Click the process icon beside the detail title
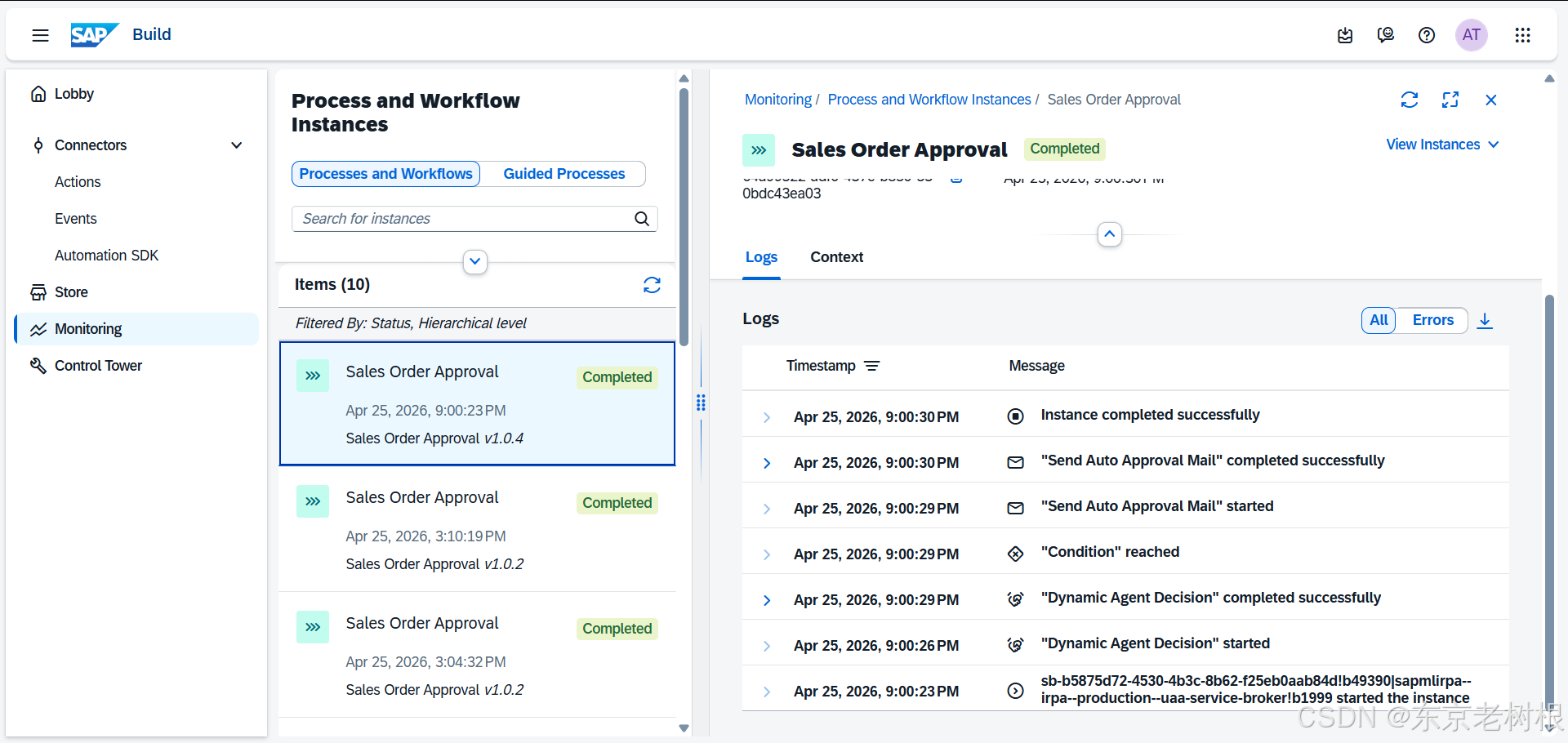 click(x=759, y=150)
